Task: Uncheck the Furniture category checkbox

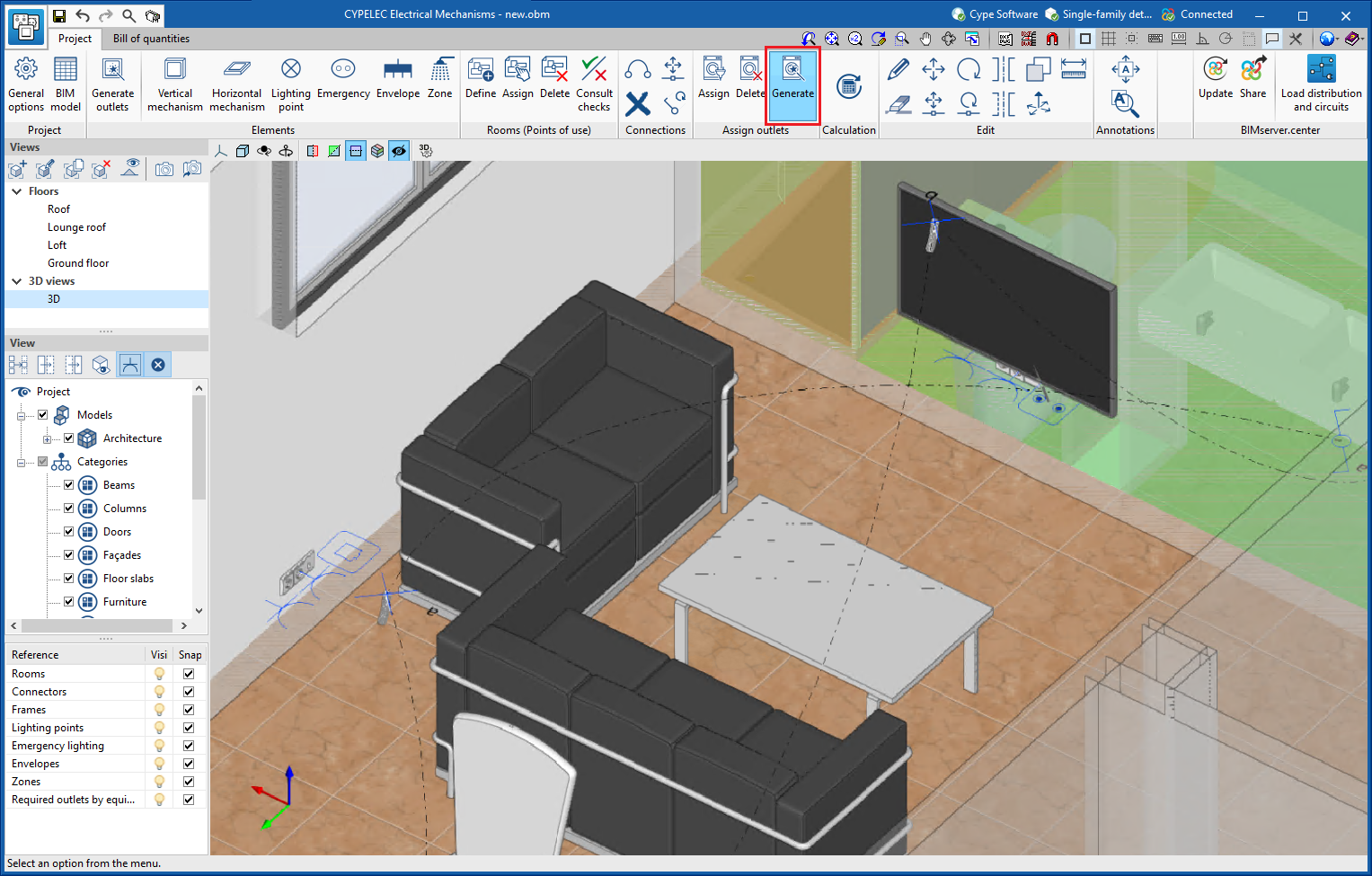Action: [69, 602]
